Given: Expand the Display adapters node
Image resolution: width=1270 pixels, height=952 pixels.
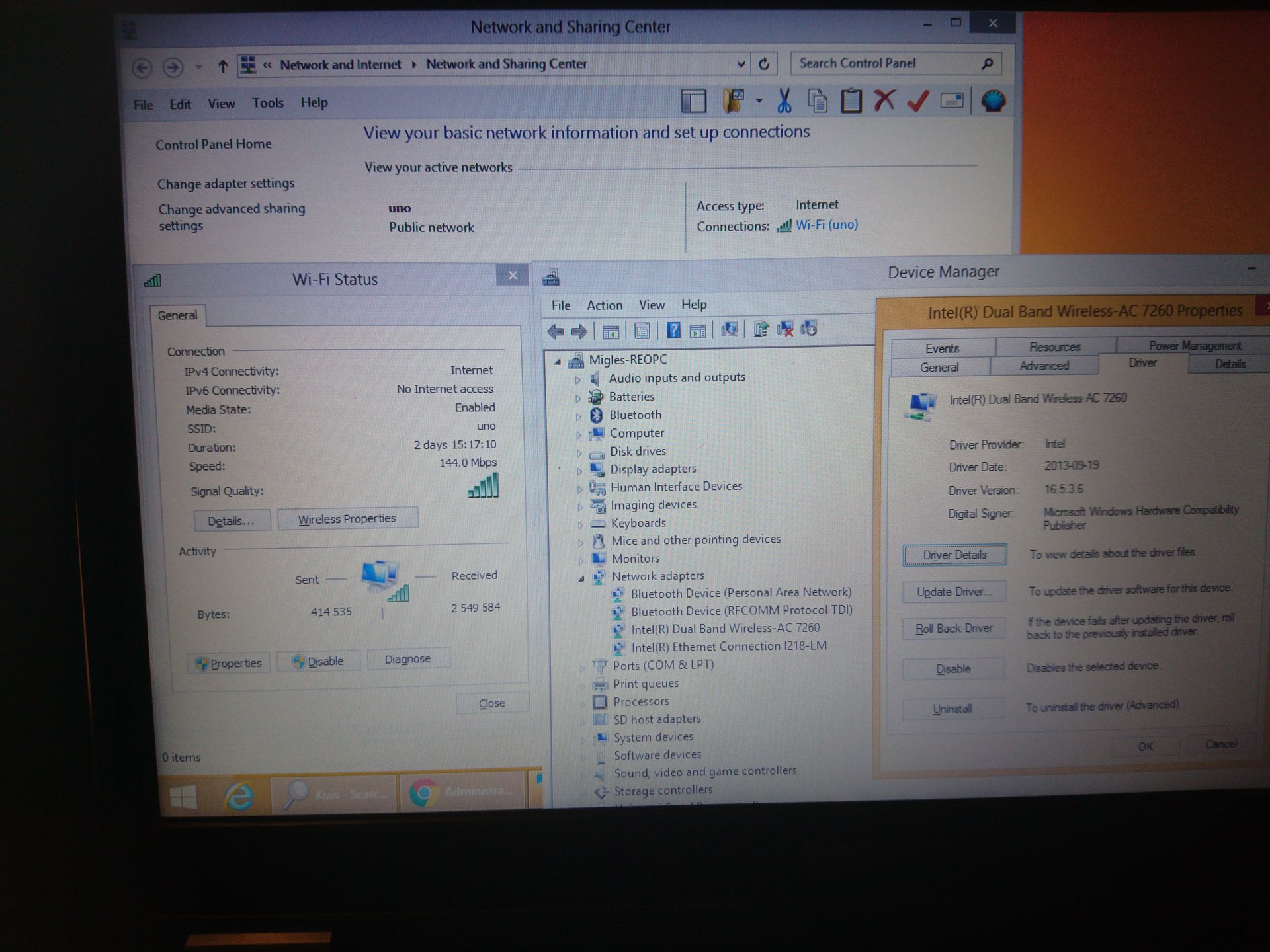Looking at the screenshot, I should pyautogui.click(x=579, y=471).
